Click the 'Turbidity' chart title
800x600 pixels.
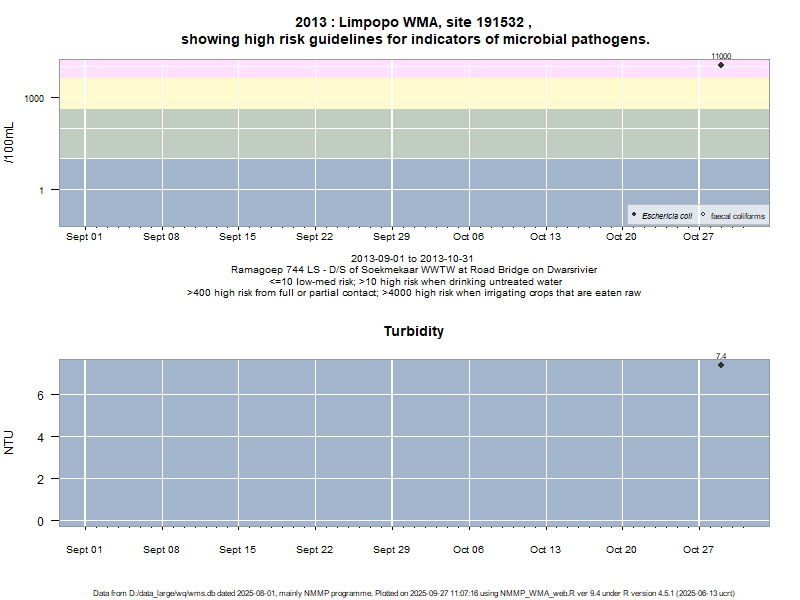point(414,331)
